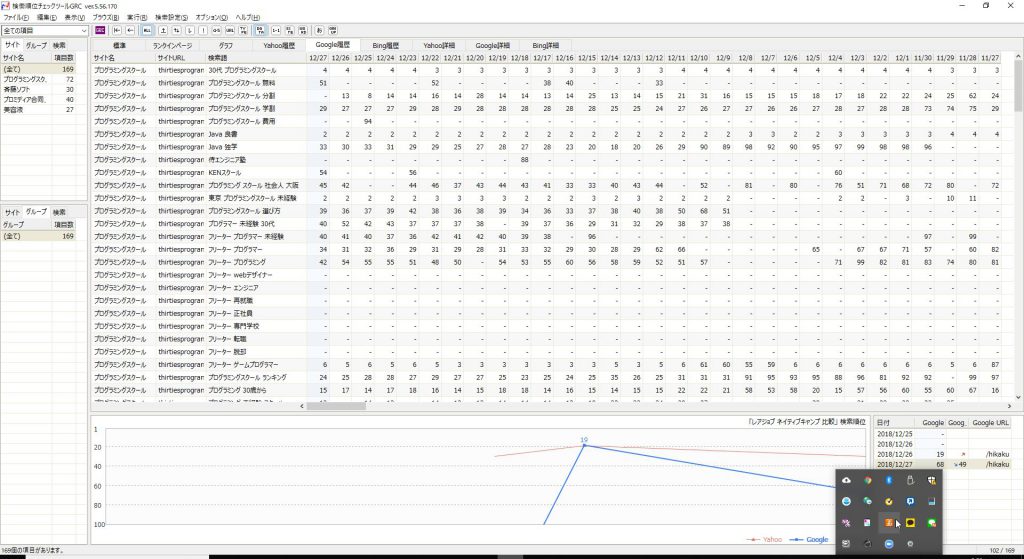Click the TY/PE toolbar icon
Screen dimensions: 1024x559
coord(243,30)
